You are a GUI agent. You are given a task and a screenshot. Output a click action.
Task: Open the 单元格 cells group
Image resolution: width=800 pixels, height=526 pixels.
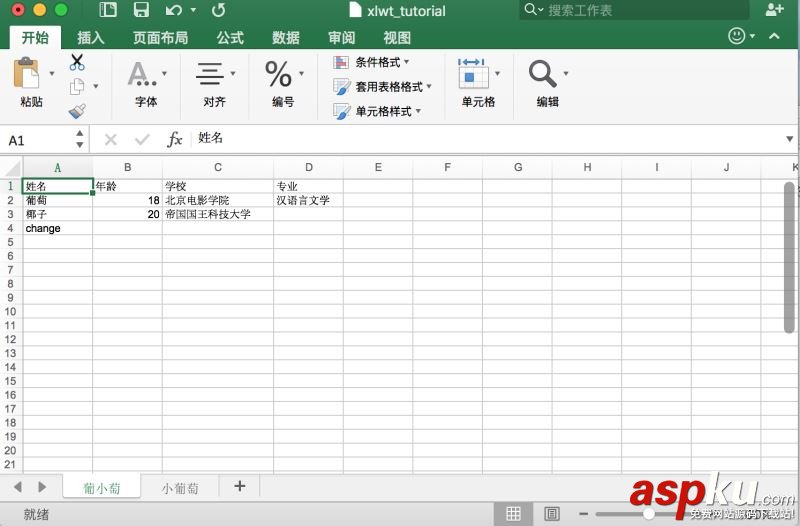[x=478, y=84]
